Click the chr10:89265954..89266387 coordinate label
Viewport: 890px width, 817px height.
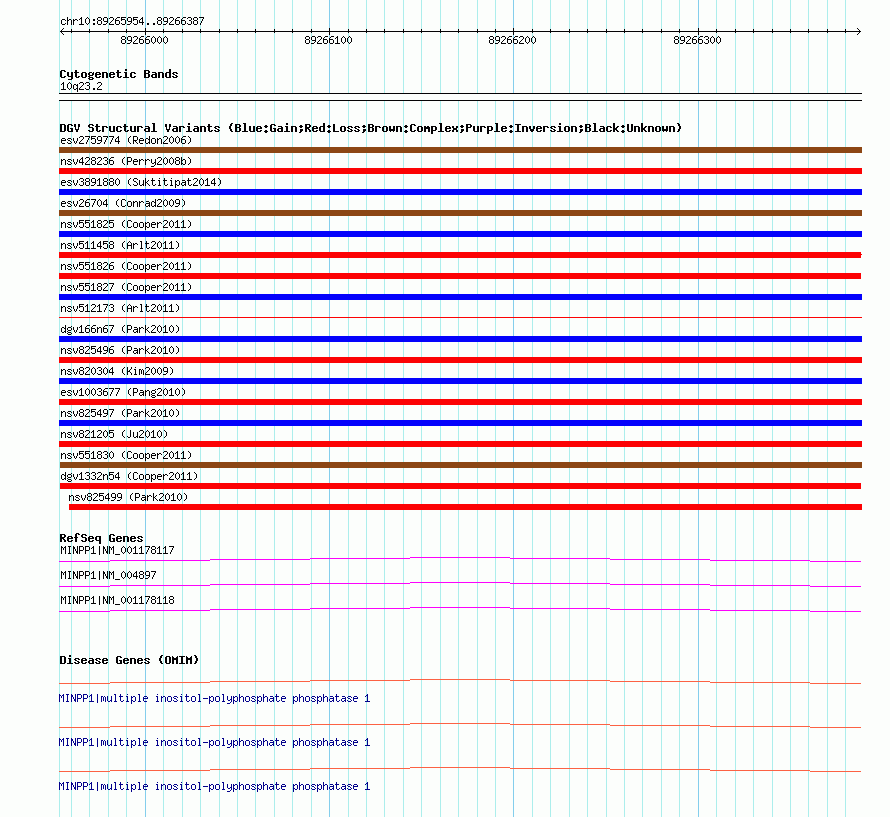(x=132, y=22)
